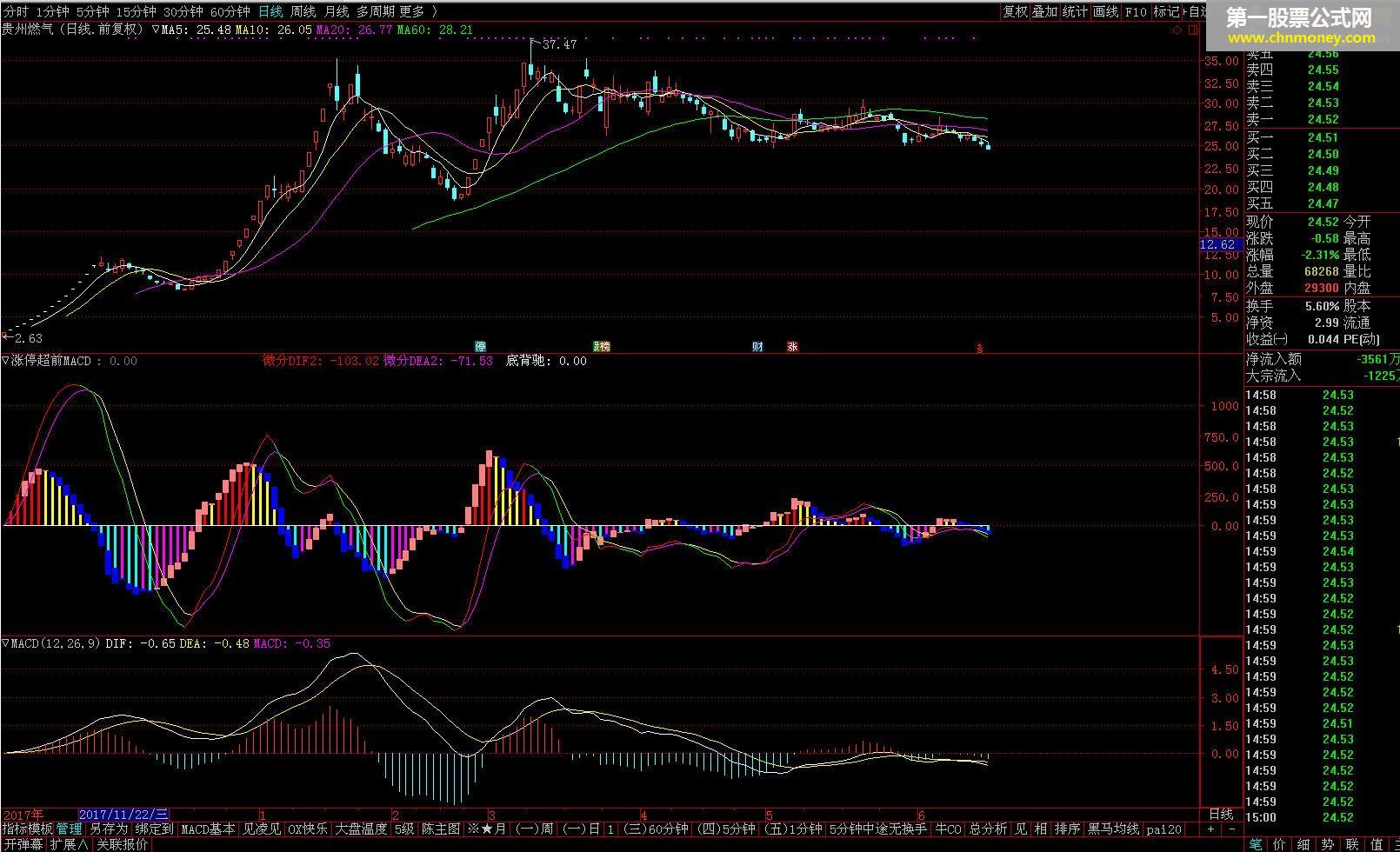Click the 复权 button
The height and width of the screenshot is (852, 1400).
tap(1015, 12)
